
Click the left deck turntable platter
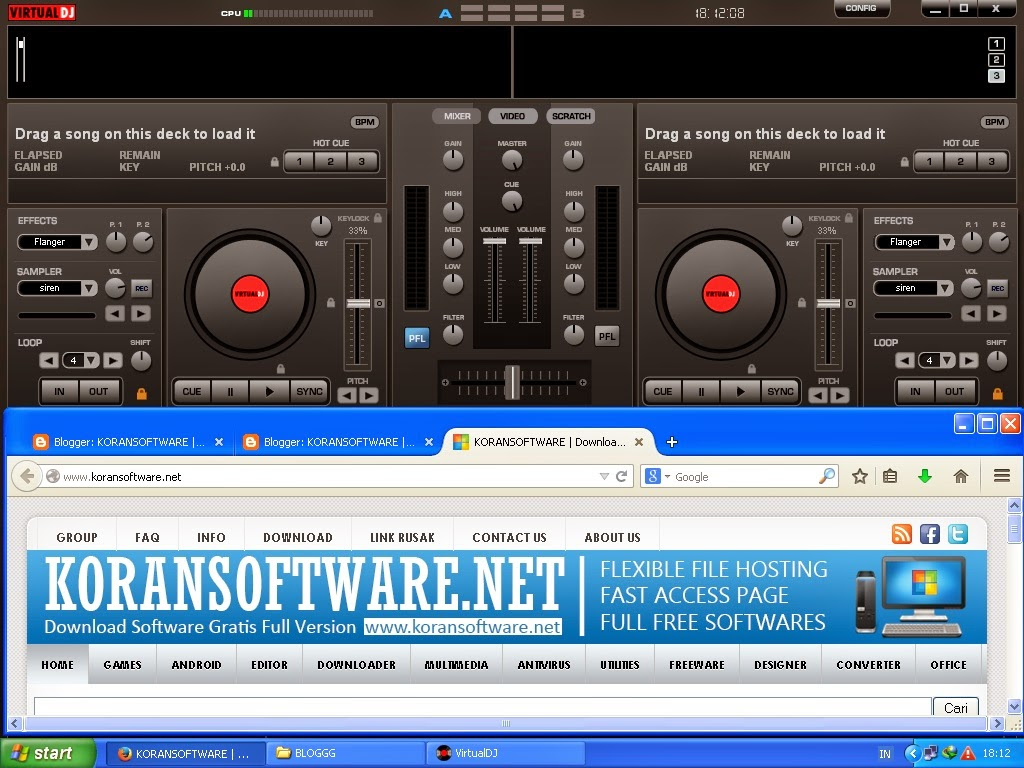pos(250,295)
